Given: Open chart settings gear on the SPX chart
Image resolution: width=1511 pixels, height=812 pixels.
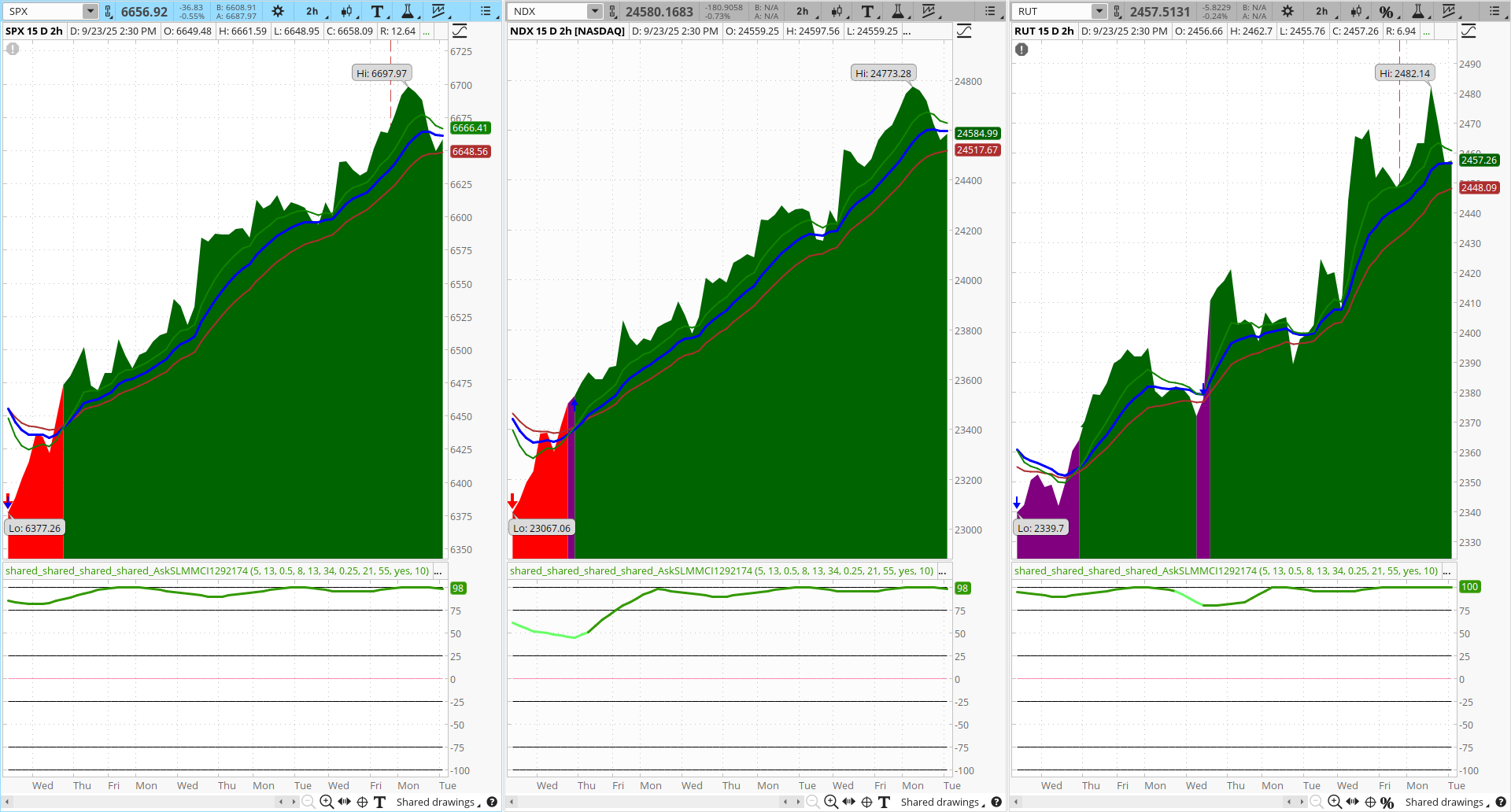Looking at the screenshot, I should (x=277, y=11).
